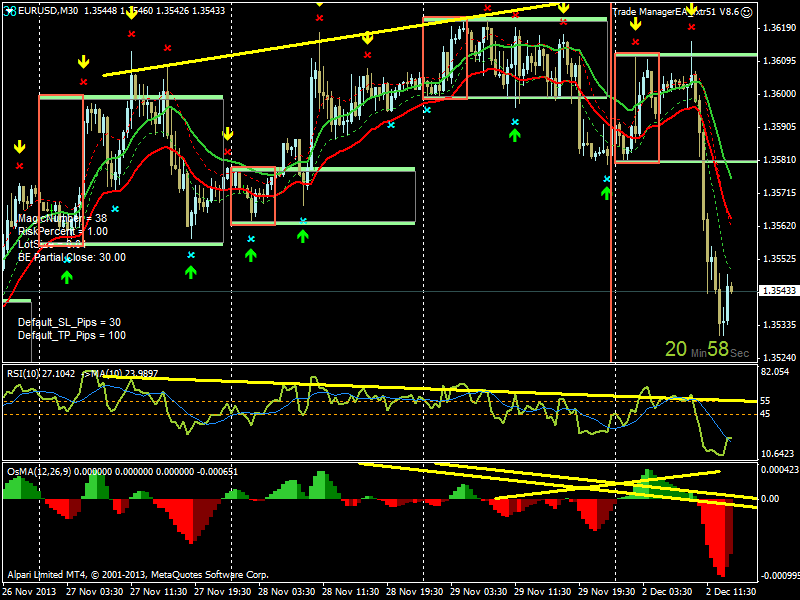This screenshot has height=600, width=800.
Task: Click price axis value 1.35810
Action: (x=779, y=160)
